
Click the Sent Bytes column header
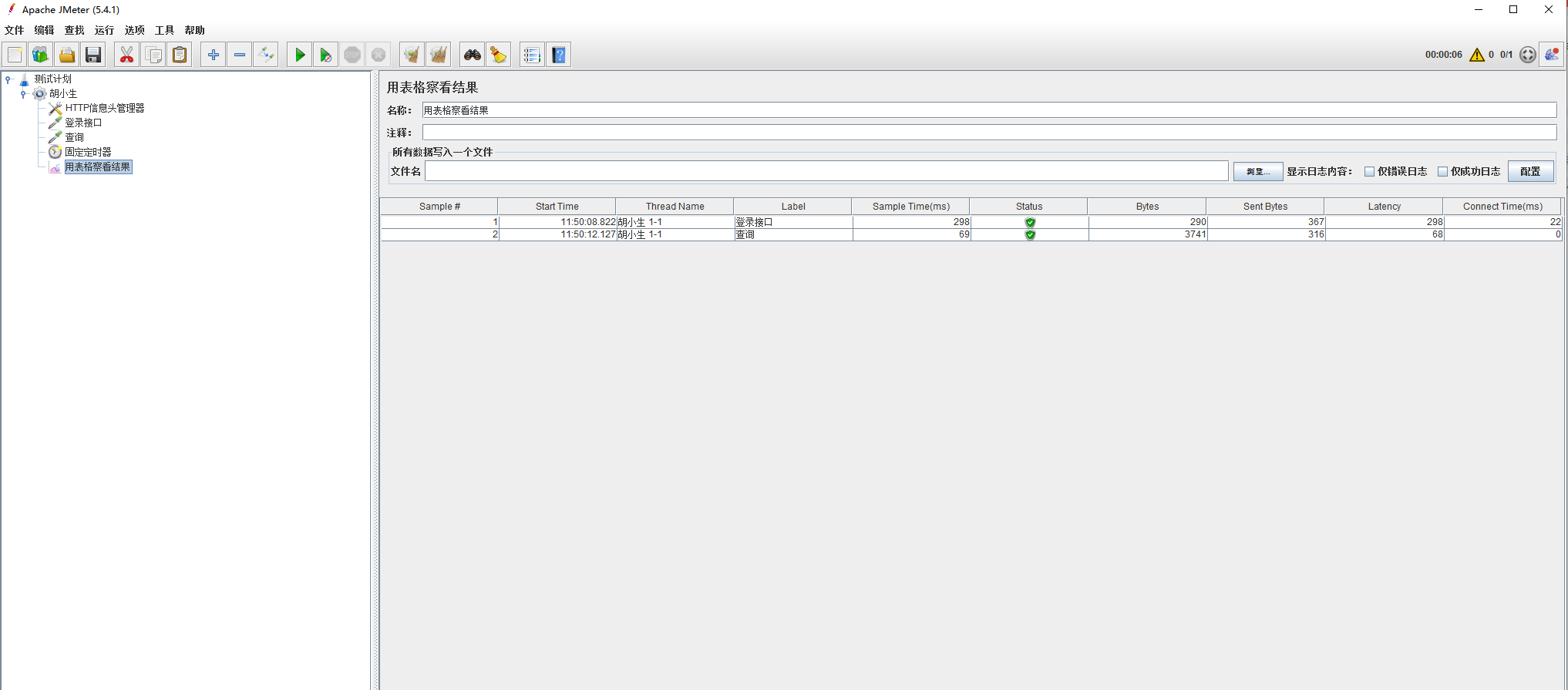(x=1265, y=206)
